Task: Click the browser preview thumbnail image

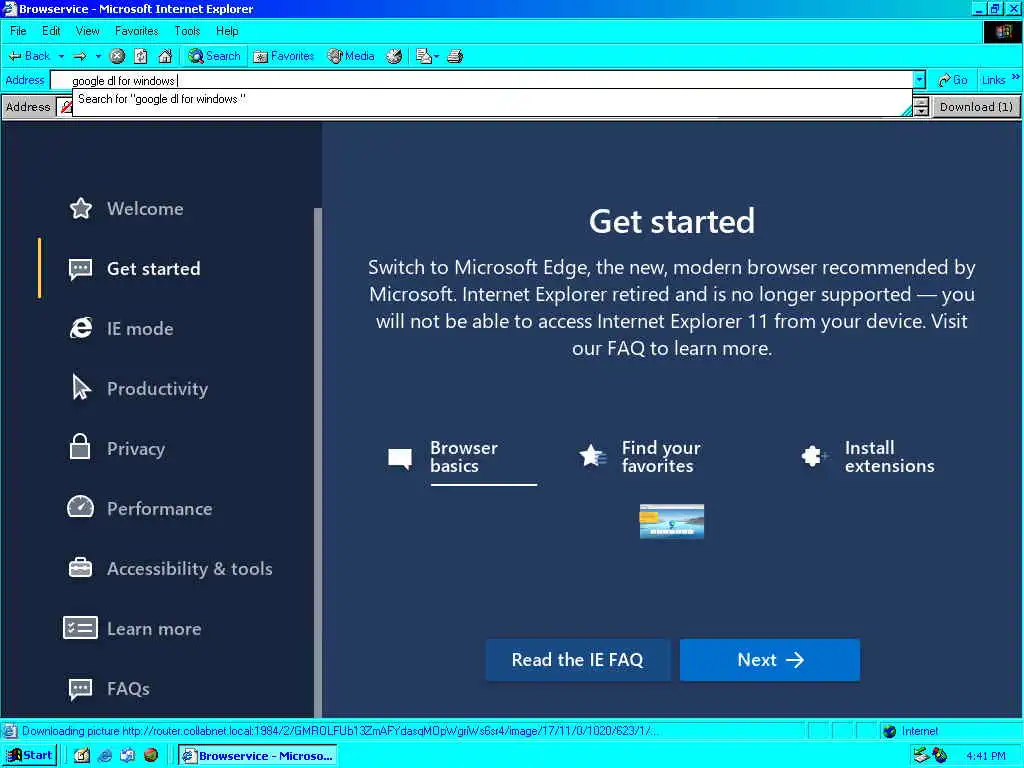Action: pos(671,521)
